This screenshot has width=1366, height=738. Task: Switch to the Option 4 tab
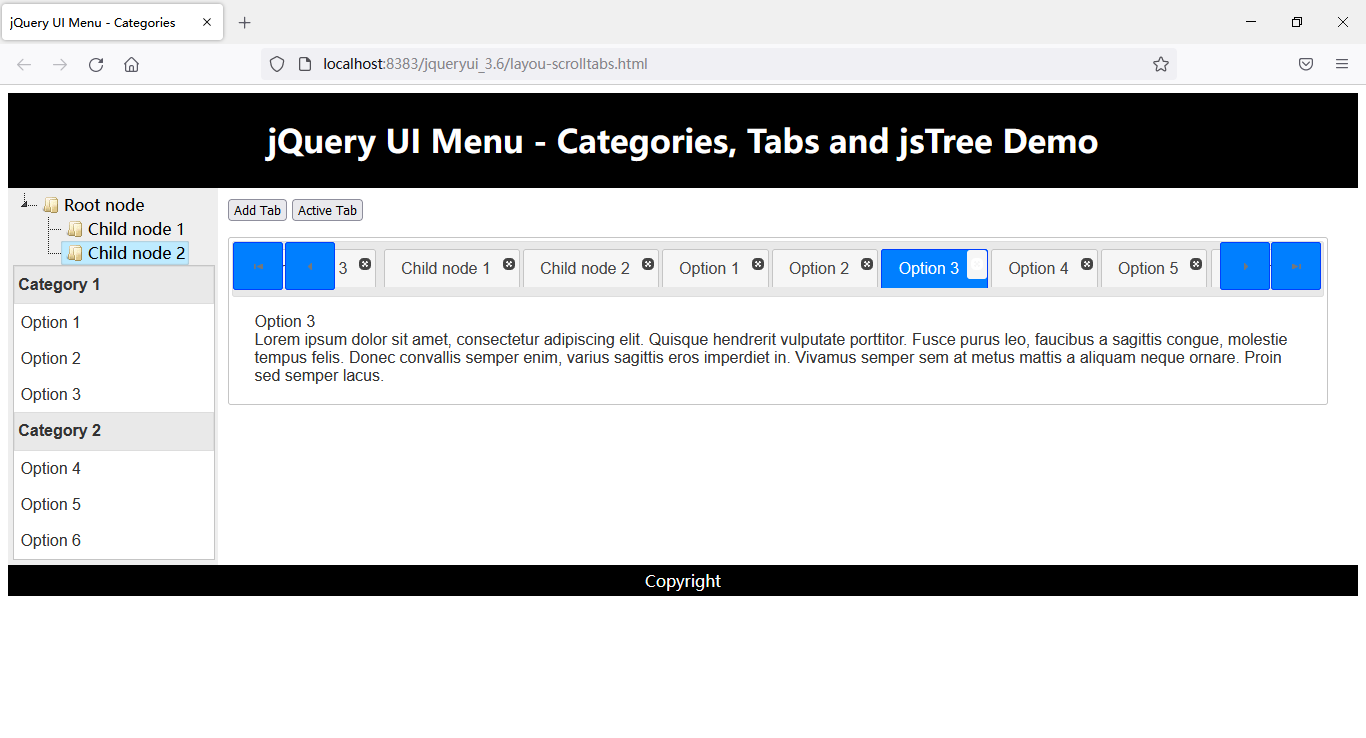click(1037, 268)
